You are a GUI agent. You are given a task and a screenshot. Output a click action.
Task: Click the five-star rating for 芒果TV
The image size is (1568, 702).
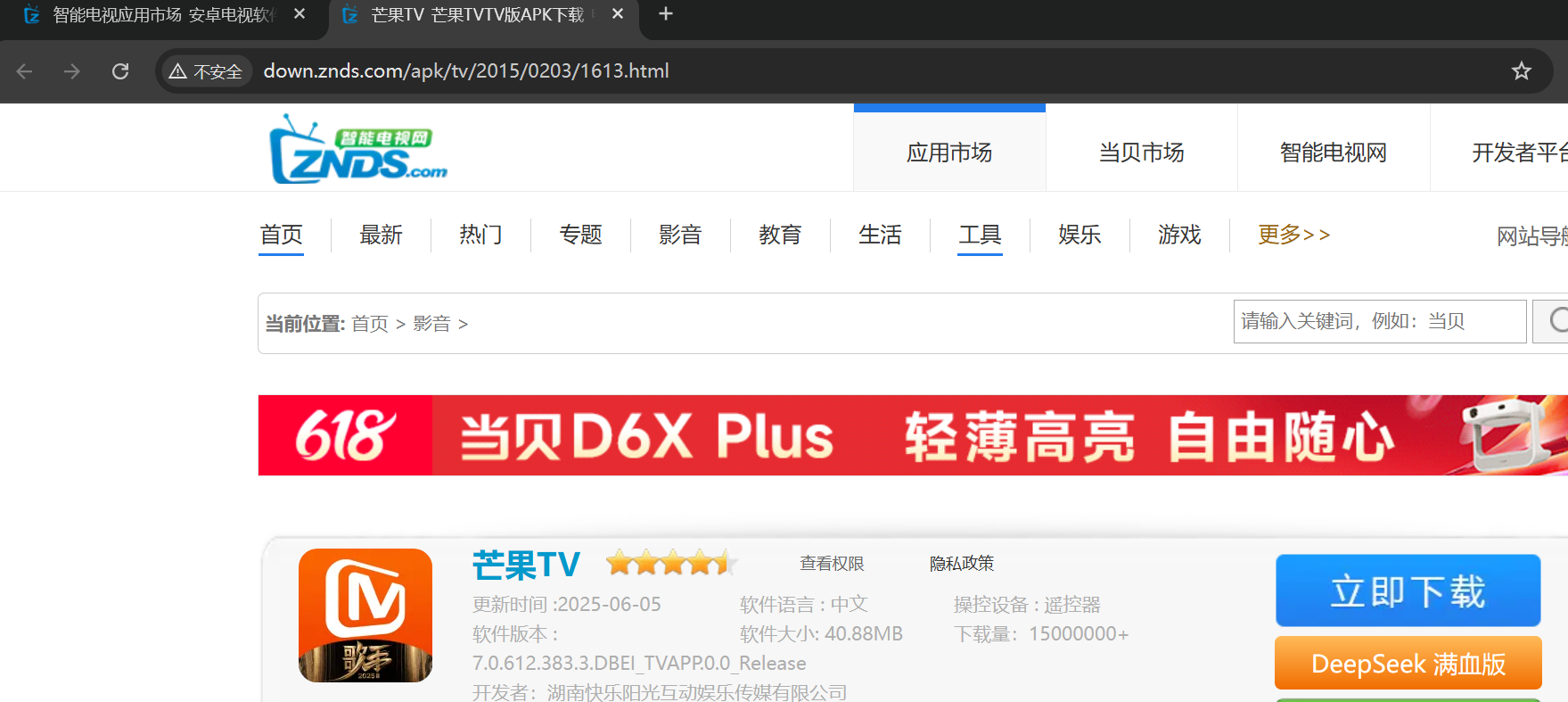(x=671, y=563)
